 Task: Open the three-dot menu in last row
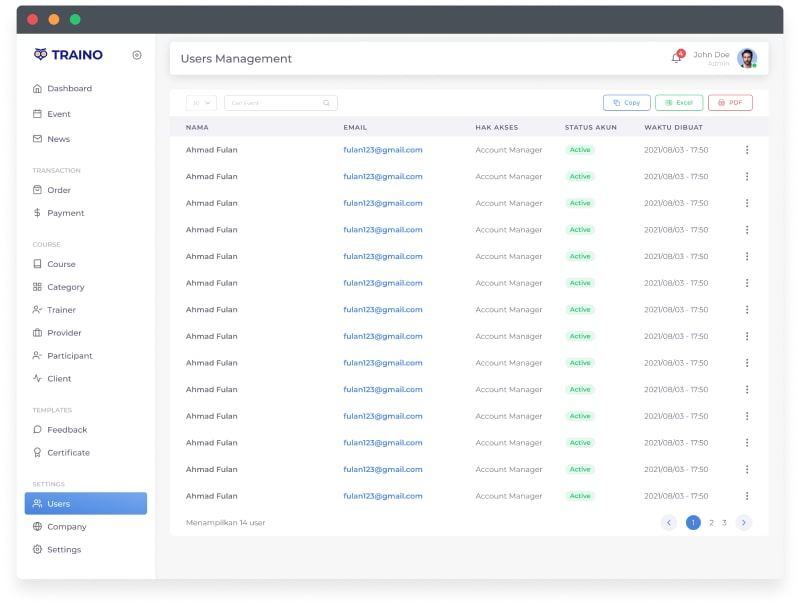(x=746, y=496)
